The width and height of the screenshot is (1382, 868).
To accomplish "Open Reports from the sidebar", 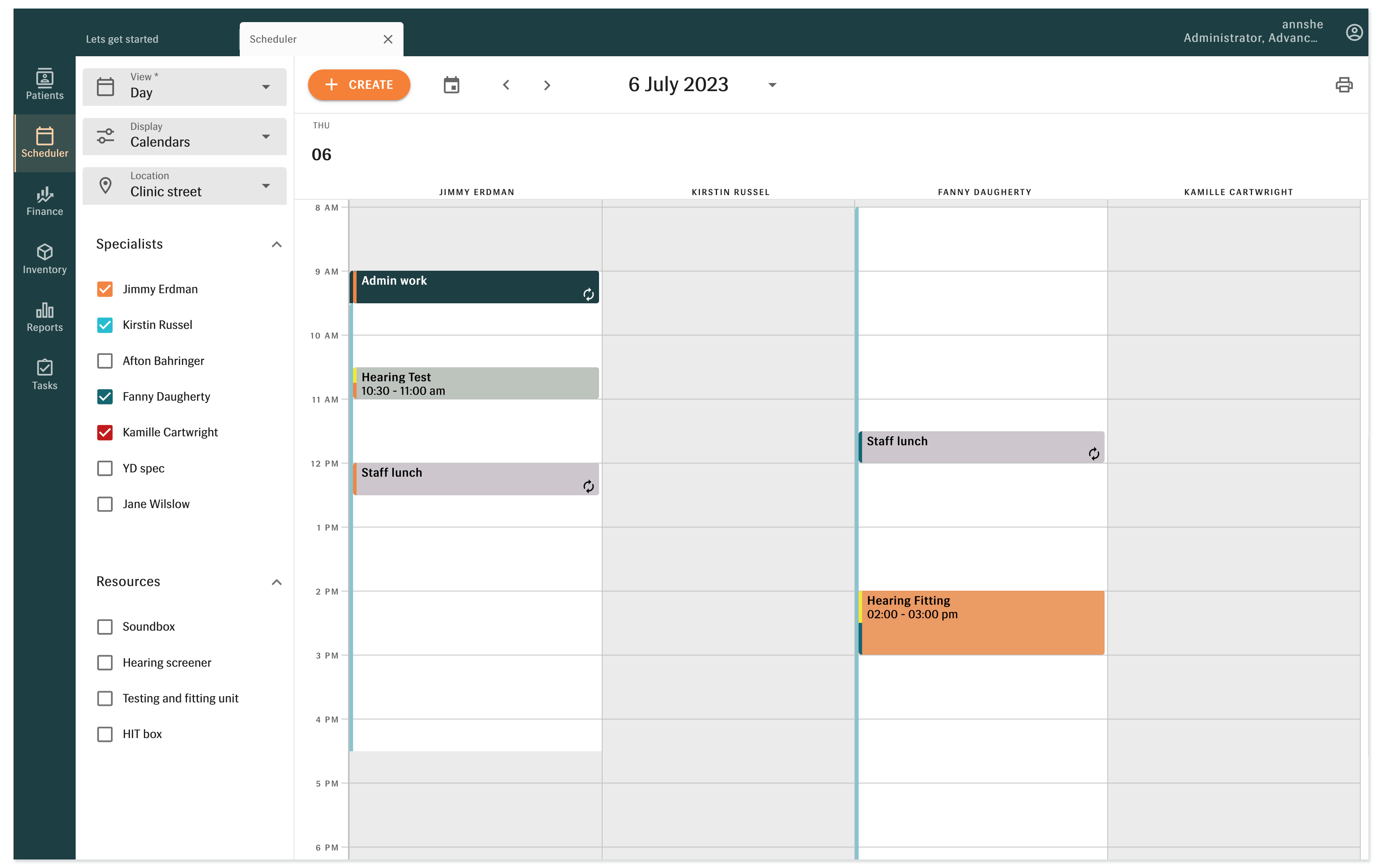I will point(45,317).
